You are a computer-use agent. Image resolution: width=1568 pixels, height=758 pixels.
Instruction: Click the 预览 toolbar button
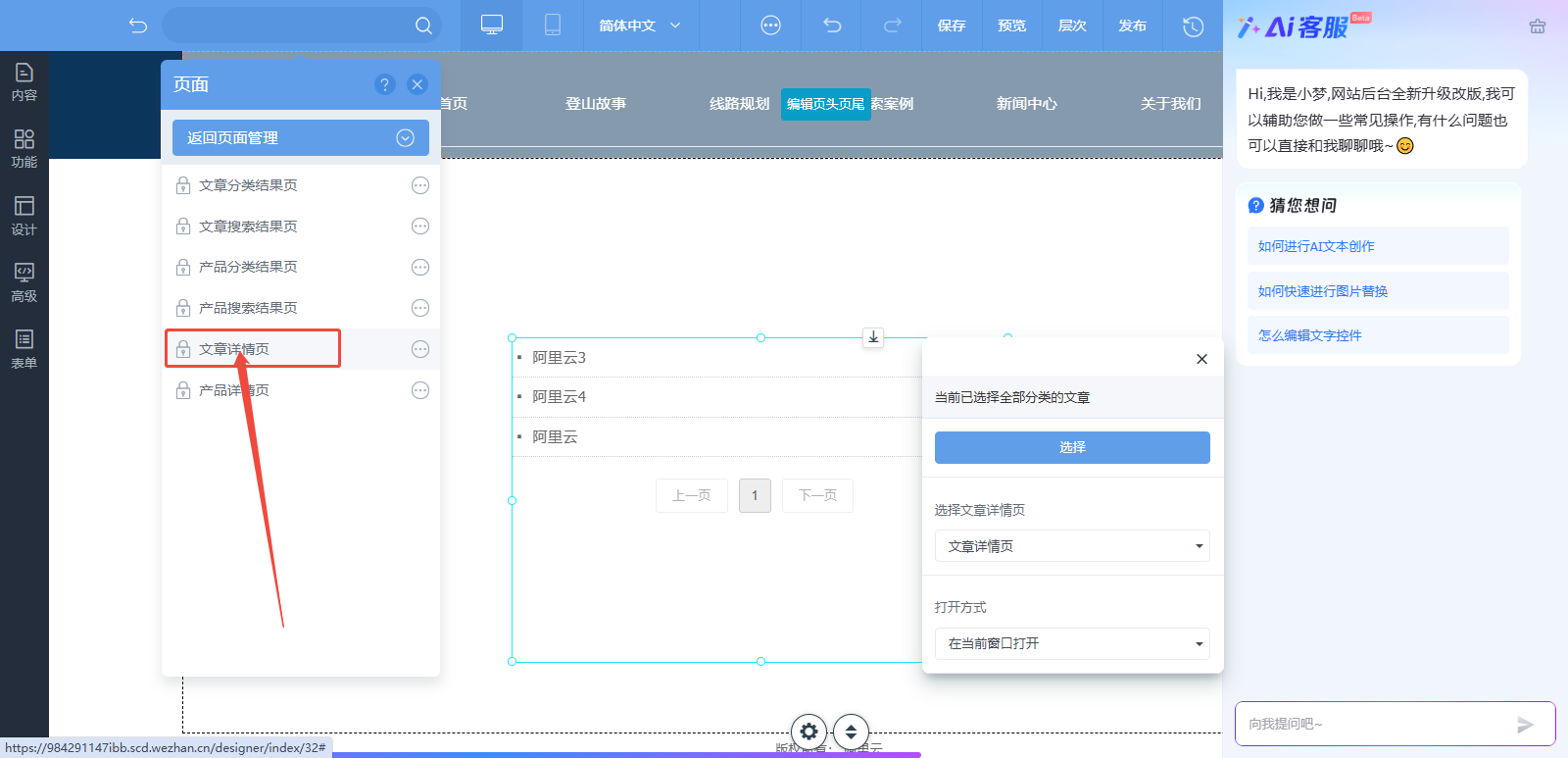pos(1011,25)
